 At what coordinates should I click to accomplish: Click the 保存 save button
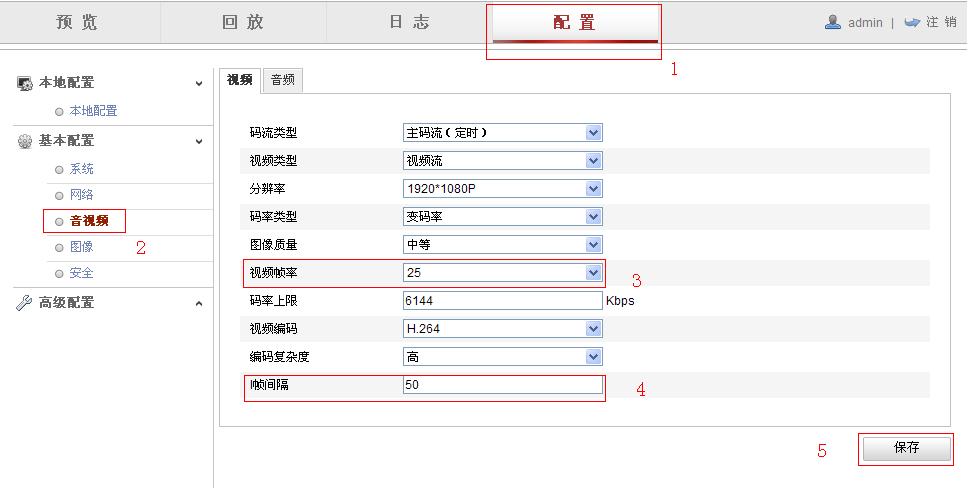pos(906,449)
